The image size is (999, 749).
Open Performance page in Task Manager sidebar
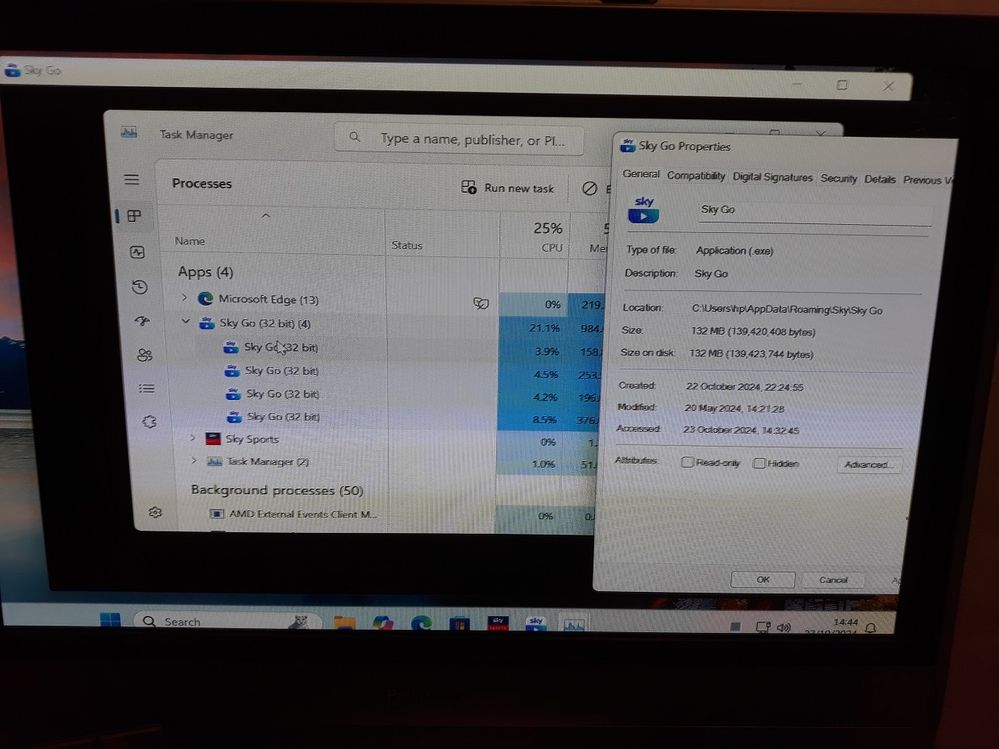(x=138, y=252)
